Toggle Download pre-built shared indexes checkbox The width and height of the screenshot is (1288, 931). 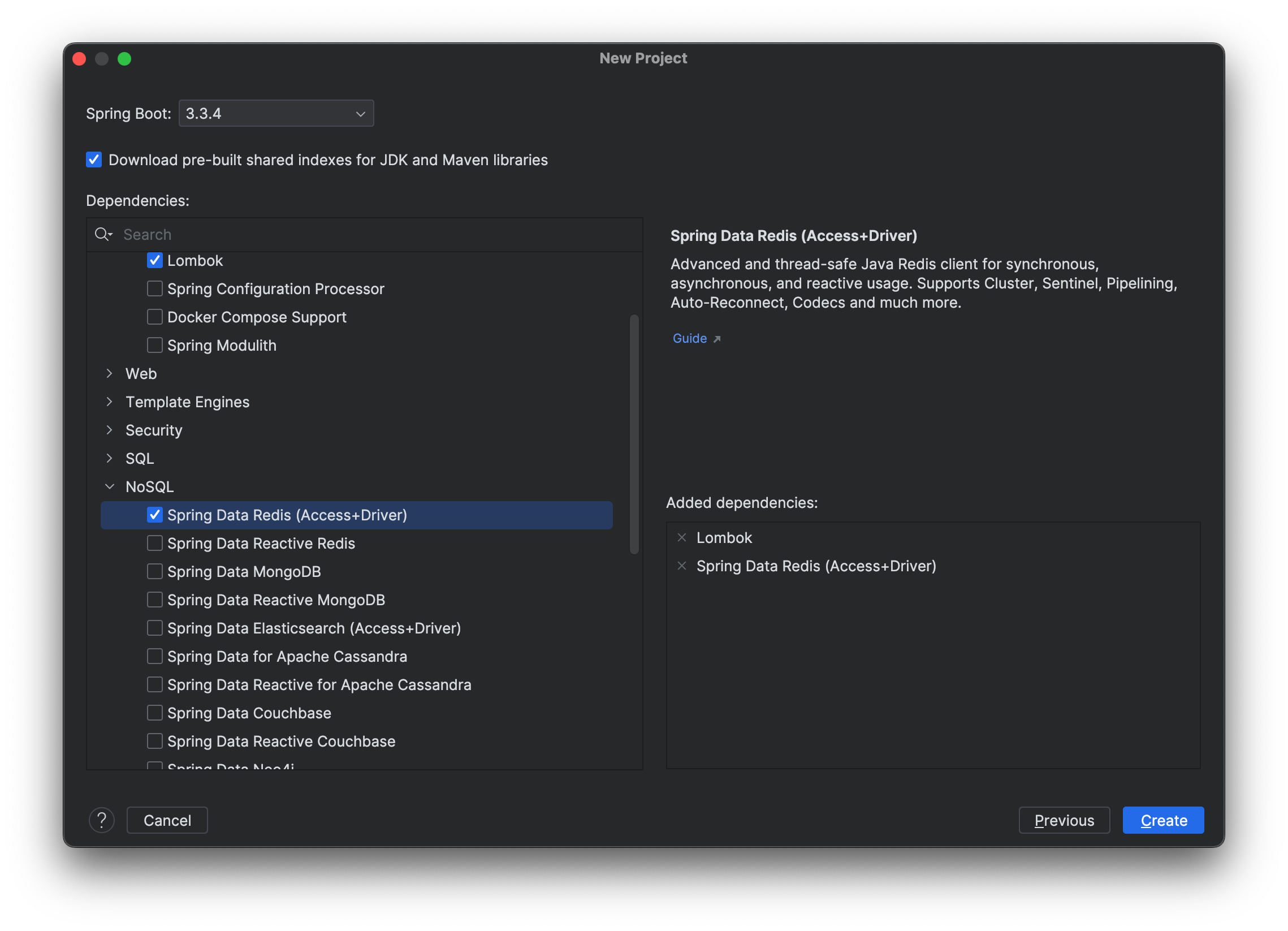pyautogui.click(x=94, y=160)
